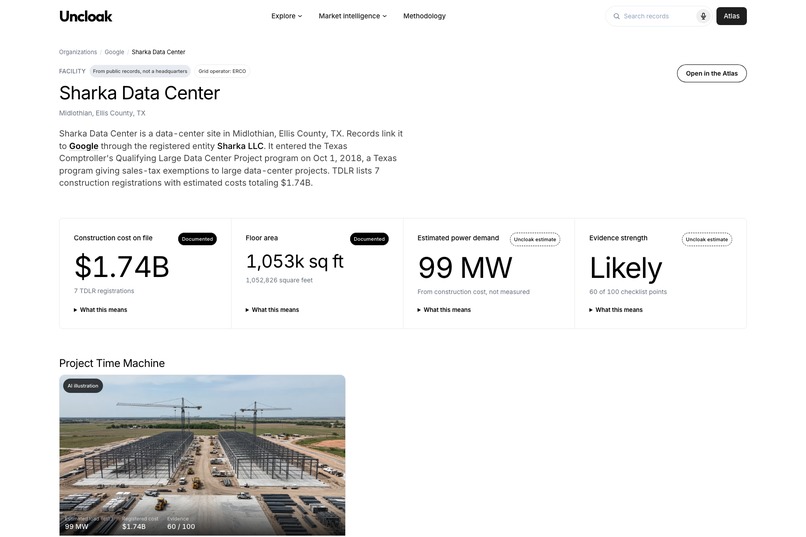Viewport: 806px width, 537px height.
Task: Click Uncloak estimate badge on power demand card
Action: coord(535,239)
